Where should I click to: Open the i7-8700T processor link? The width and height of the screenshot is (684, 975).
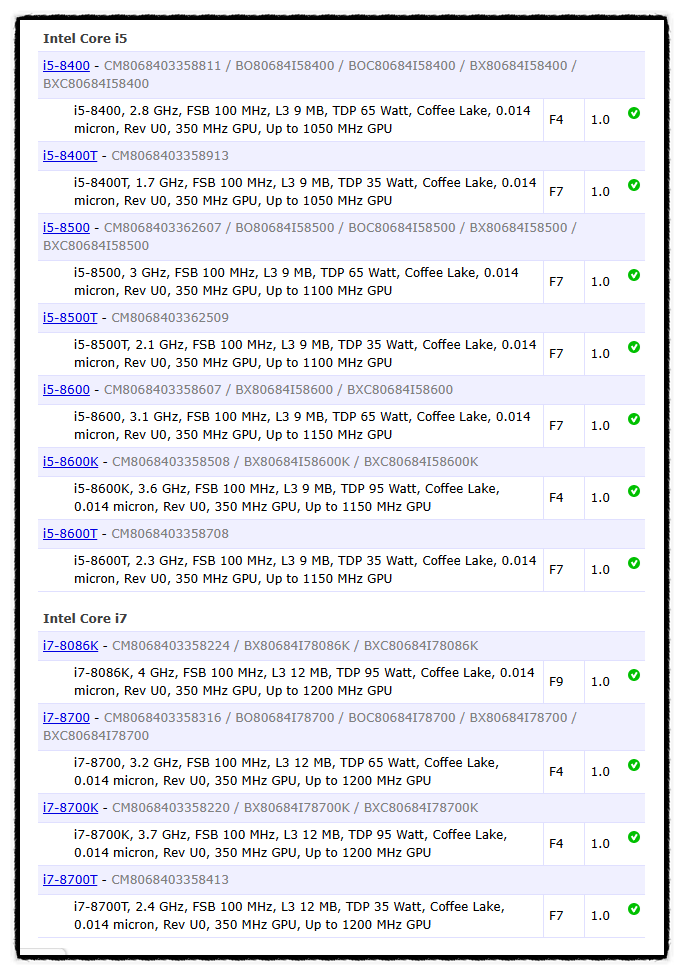[70, 880]
